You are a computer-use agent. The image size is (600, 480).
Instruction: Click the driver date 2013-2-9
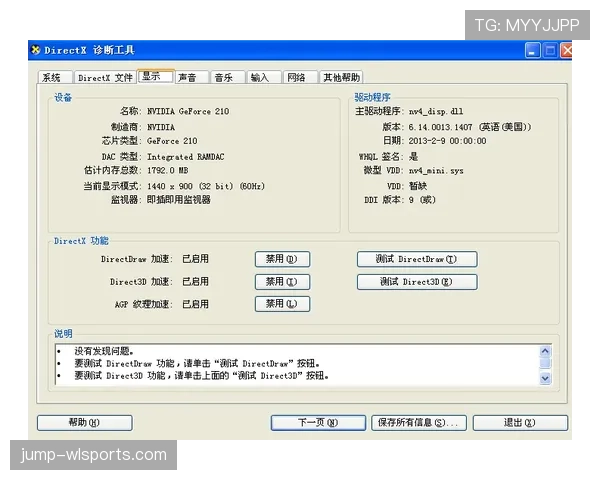[427, 141]
